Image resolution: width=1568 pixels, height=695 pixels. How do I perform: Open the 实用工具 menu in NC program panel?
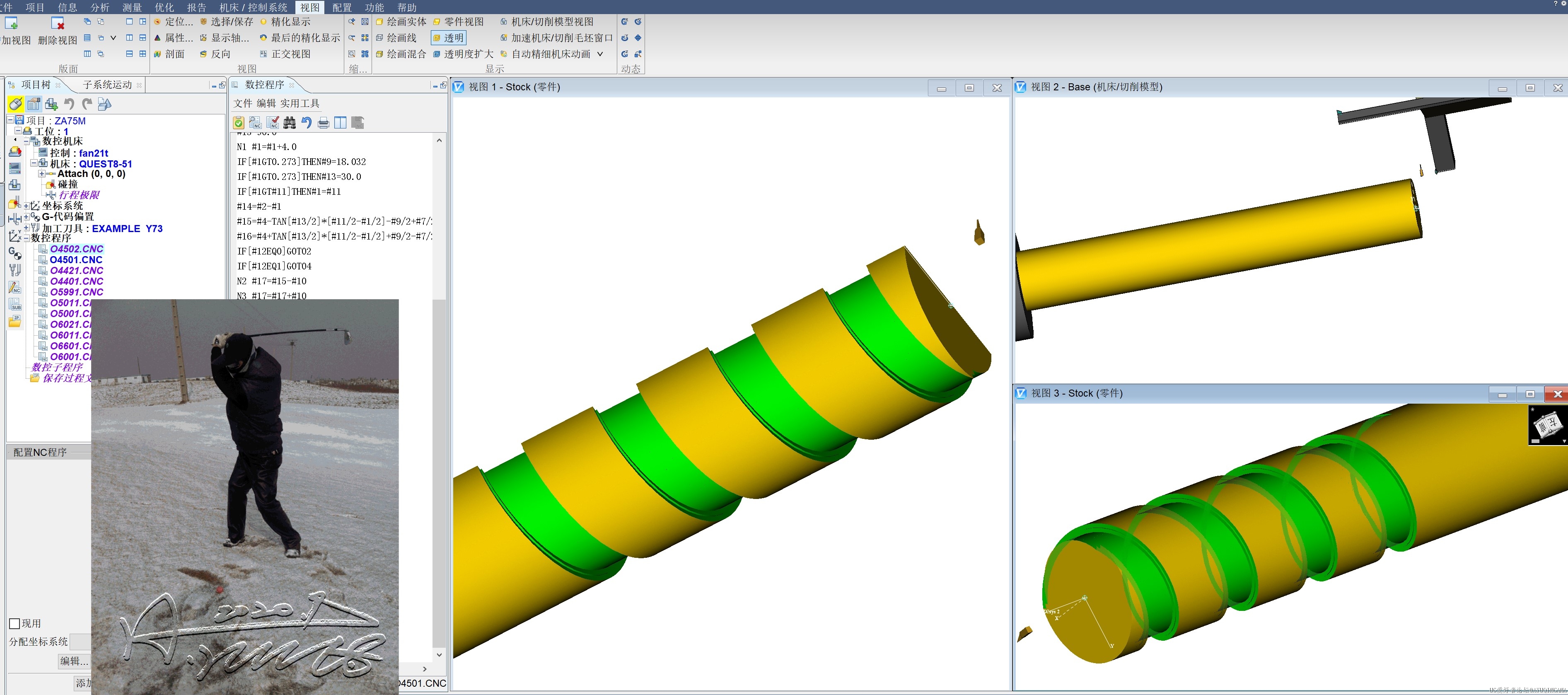click(300, 104)
